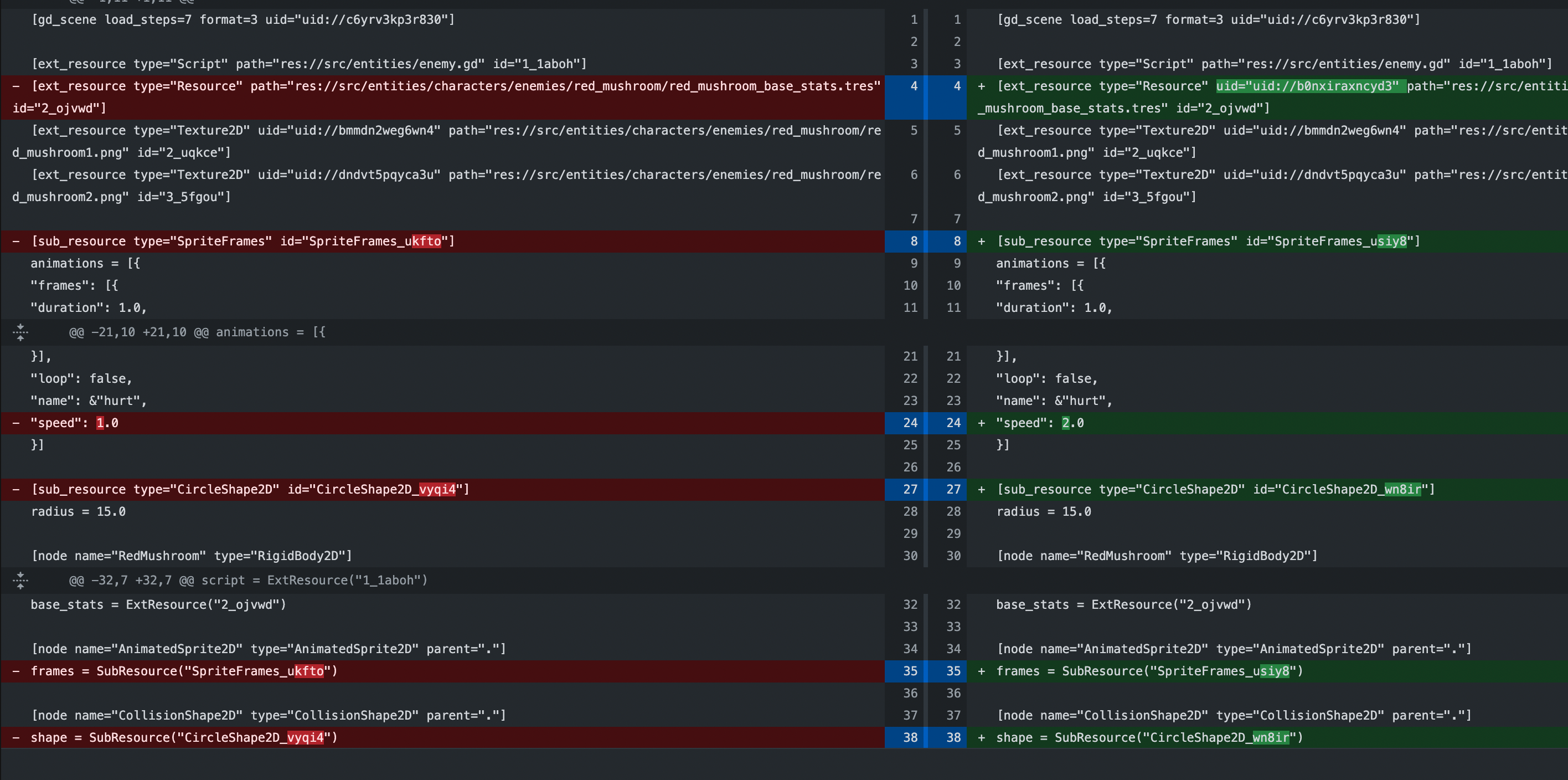Click the added shape SubResource CircleShape2D_wn8ir line
1568x780 pixels.
(x=1149, y=737)
